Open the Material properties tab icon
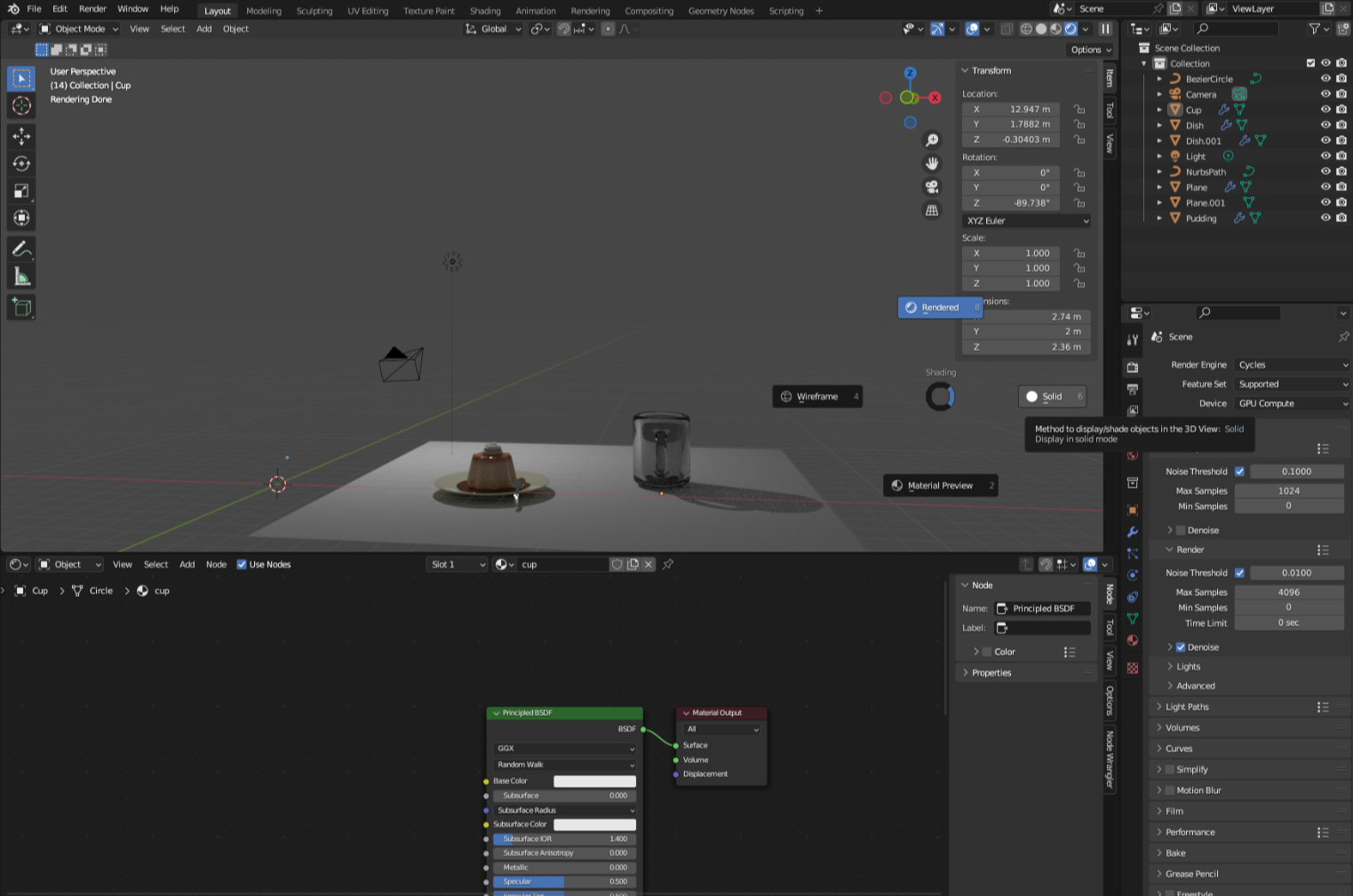The image size is (1353, 896). pos(1133,640)
